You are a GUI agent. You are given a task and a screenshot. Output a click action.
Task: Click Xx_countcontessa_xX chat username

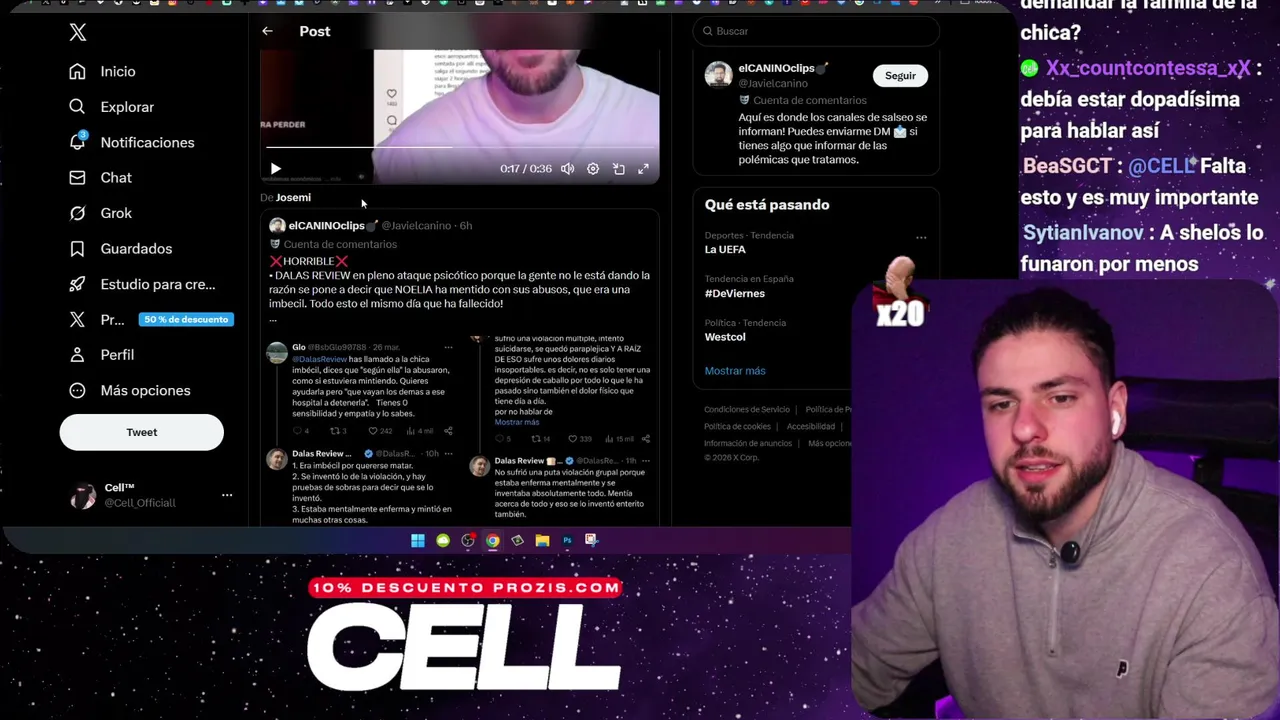[1148, 69]
